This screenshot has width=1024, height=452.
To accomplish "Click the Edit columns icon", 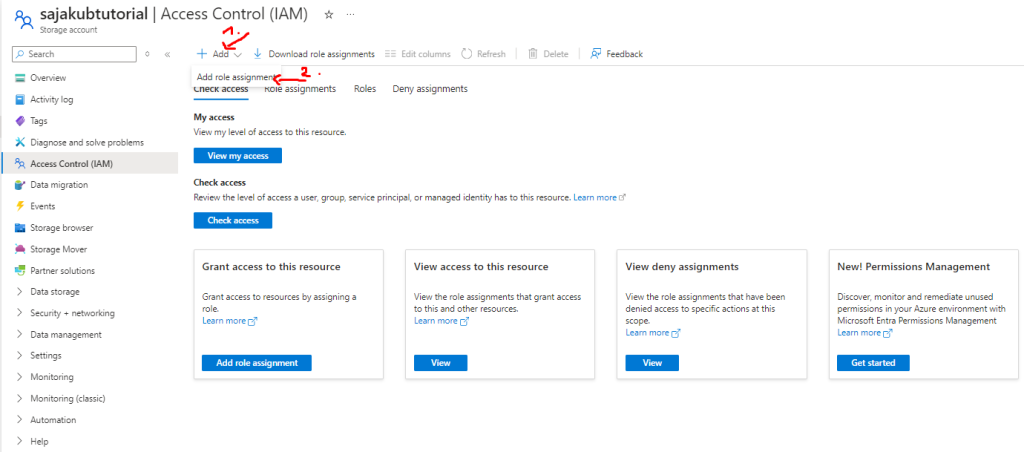I will tap(391, 54).
